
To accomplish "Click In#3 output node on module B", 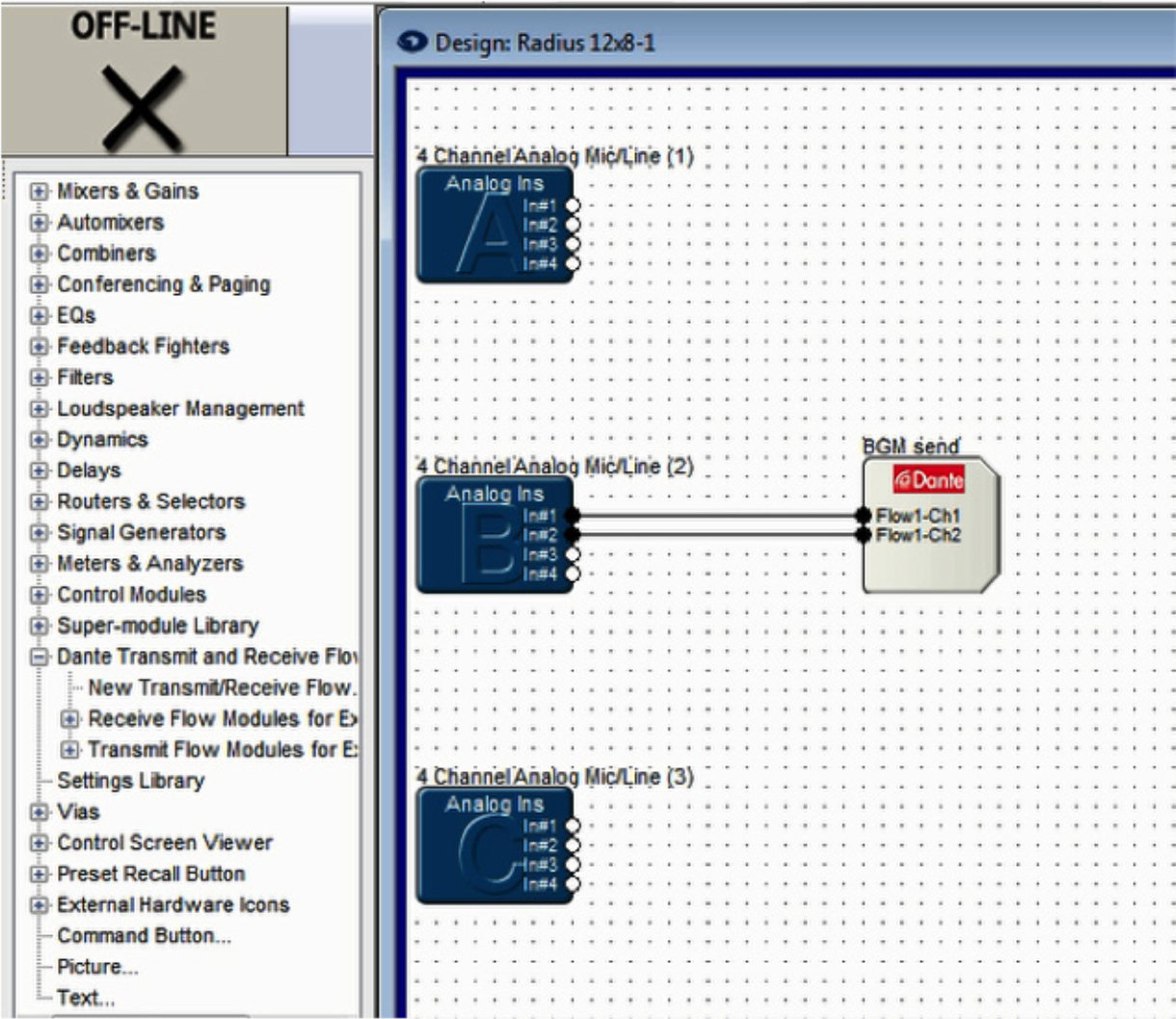I will (573, 554).
